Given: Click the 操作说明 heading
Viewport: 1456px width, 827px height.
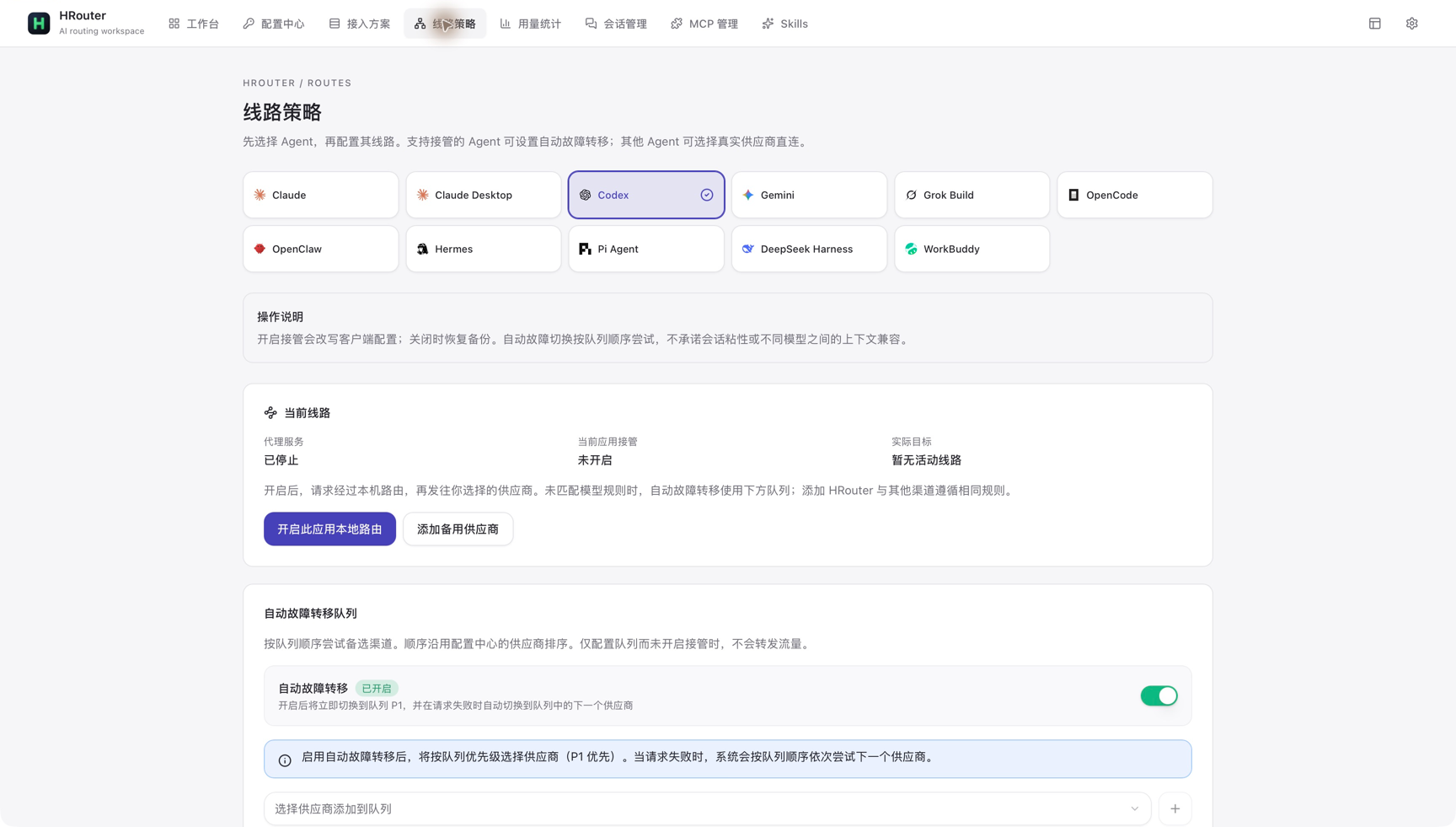Looking at the screenshot, I should [x=281, y=317].
